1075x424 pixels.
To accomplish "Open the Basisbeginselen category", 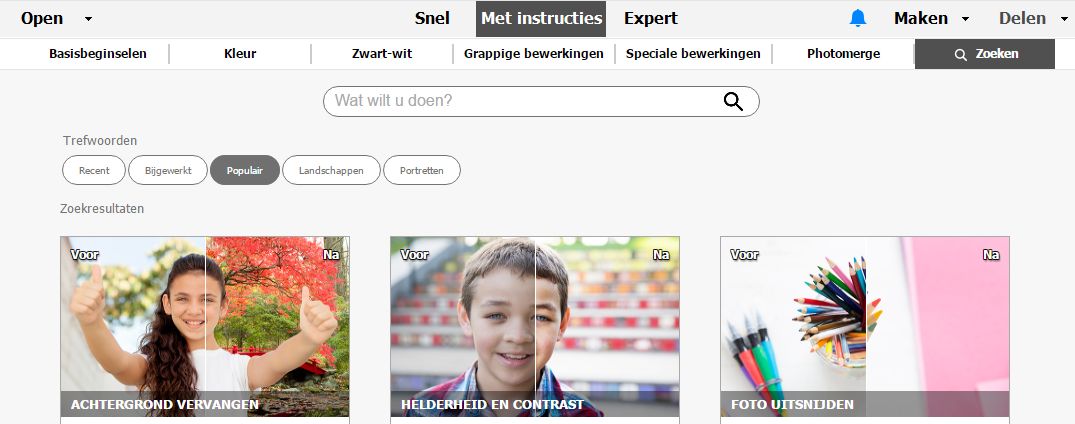I will click(x=98, y=54).
